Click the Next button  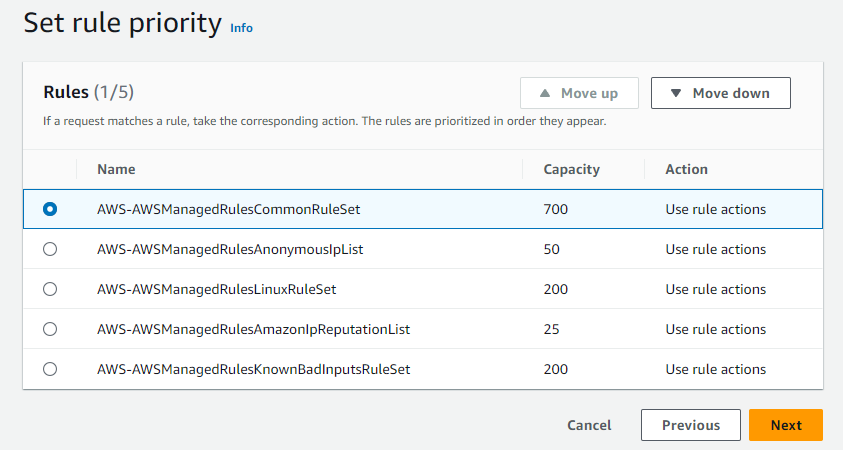tap(785, 425)
